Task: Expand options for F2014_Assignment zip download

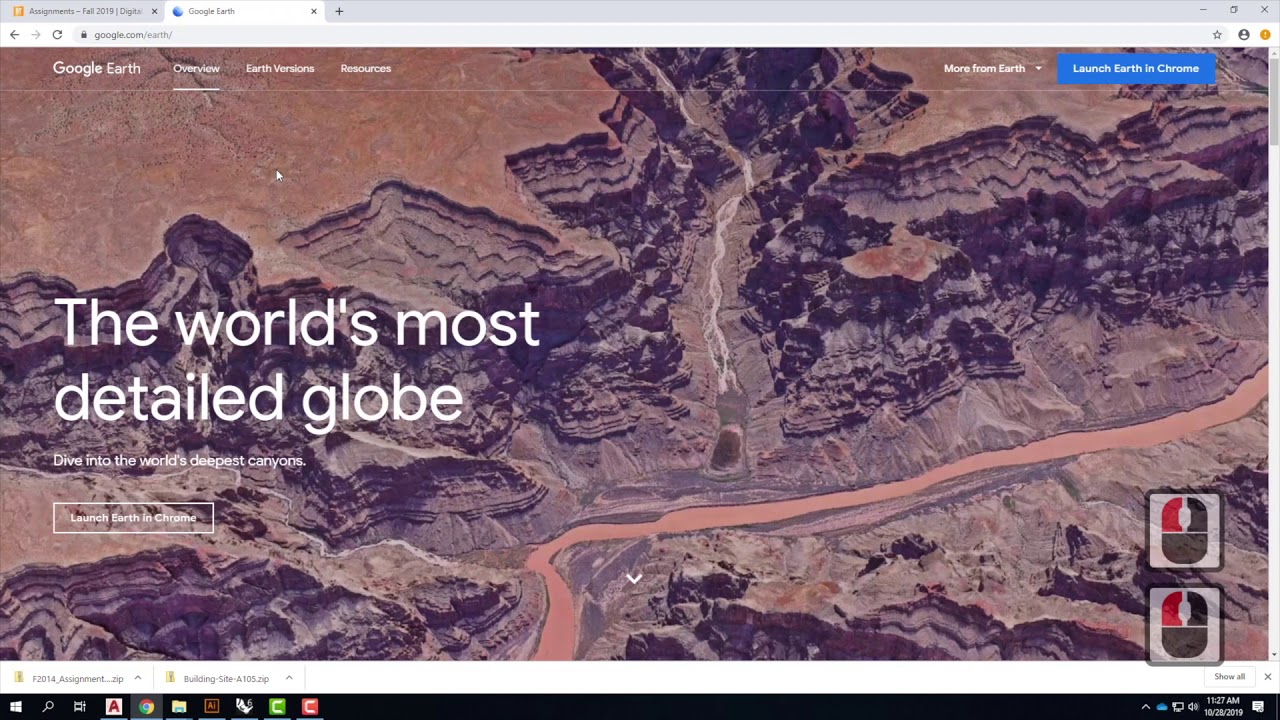Action: (138, 678)
